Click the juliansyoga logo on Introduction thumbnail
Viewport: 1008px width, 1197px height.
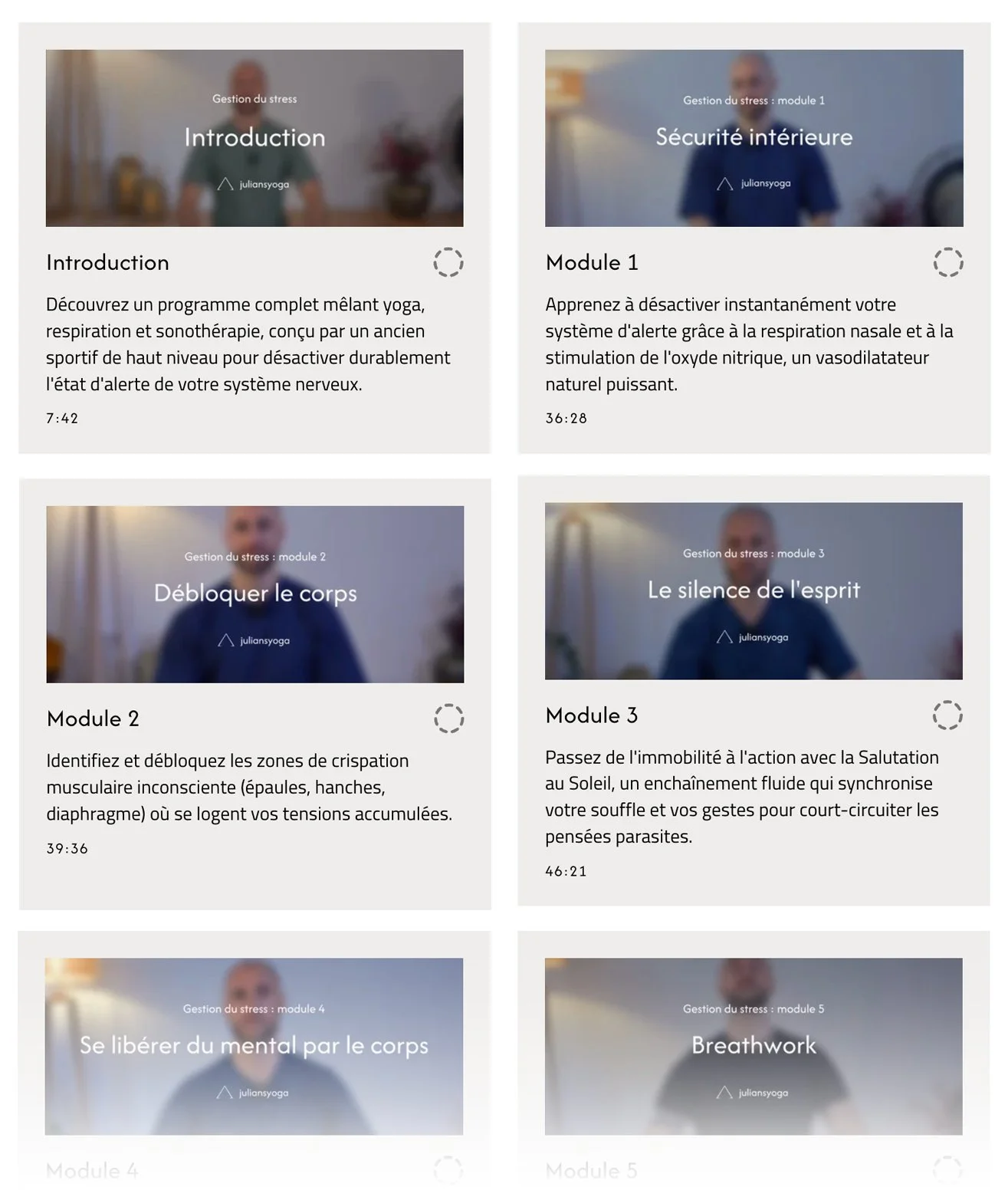tap(254, 184)
